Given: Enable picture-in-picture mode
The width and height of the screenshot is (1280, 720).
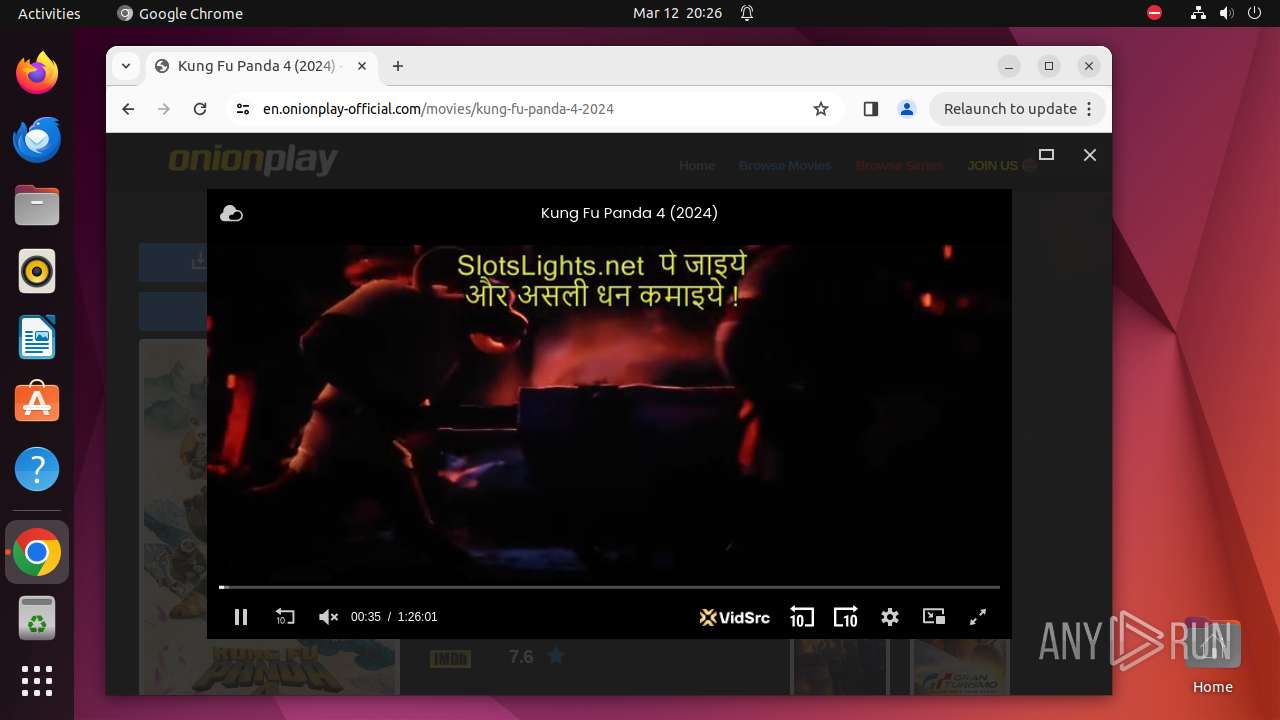Looking at the screenshot, I should (x=934, y=617).
